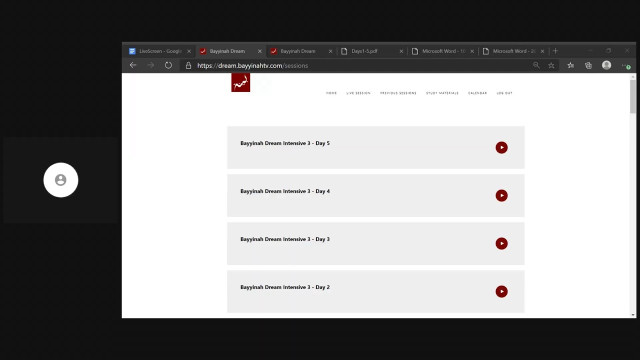Image resolution: width=640 pixels, height=360 pixels.
Task: Click the browser back arrow
Action: [133, 65]
